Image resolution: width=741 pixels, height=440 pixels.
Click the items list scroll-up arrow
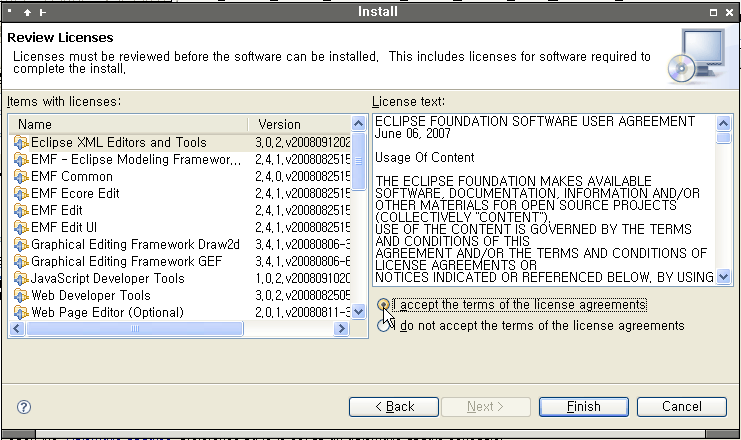pyautogui.click(x=359, y=124)
